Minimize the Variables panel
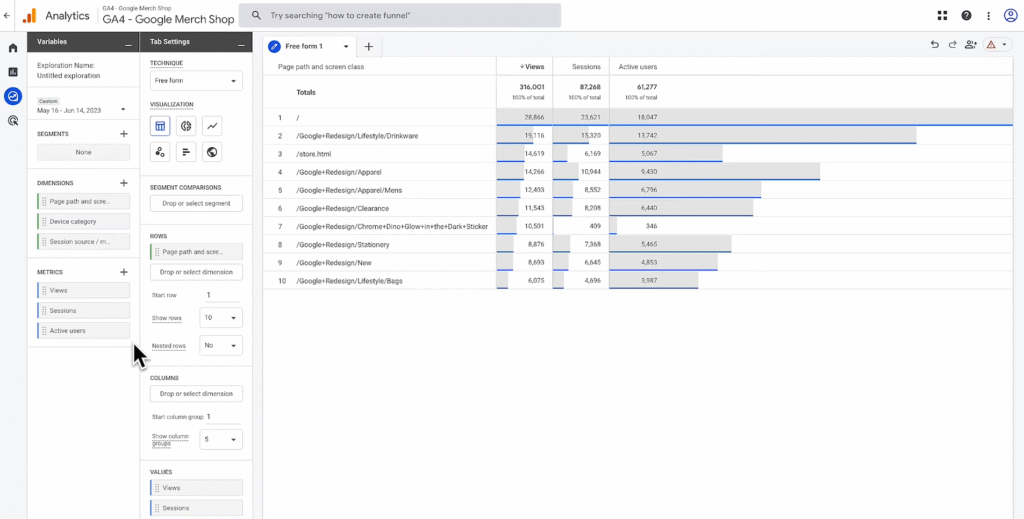The width and height of the screenshot is (1024, 519). (x=129, y=43)
